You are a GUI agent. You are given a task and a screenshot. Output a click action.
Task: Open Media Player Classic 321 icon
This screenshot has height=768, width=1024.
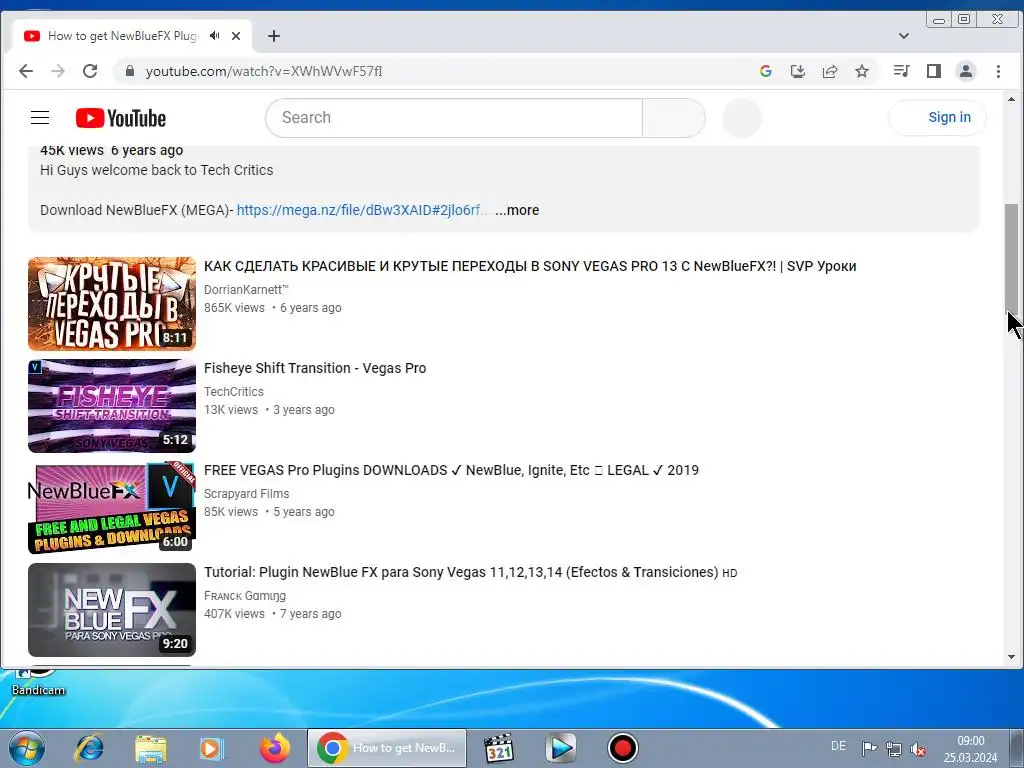(x=499, y=748)
